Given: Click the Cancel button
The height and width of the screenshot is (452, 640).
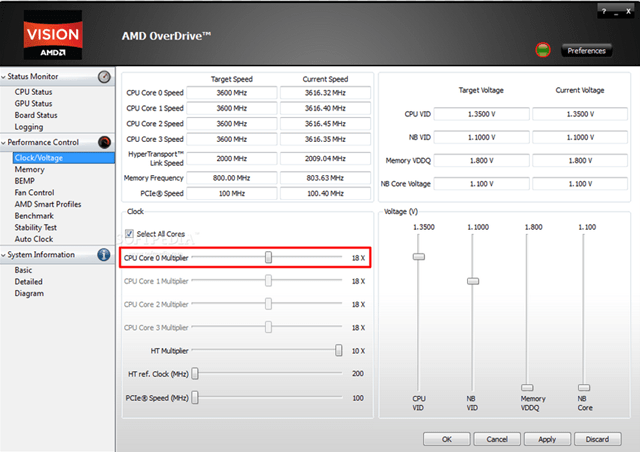Looking at the screenshot, I should tap(497, 439).
